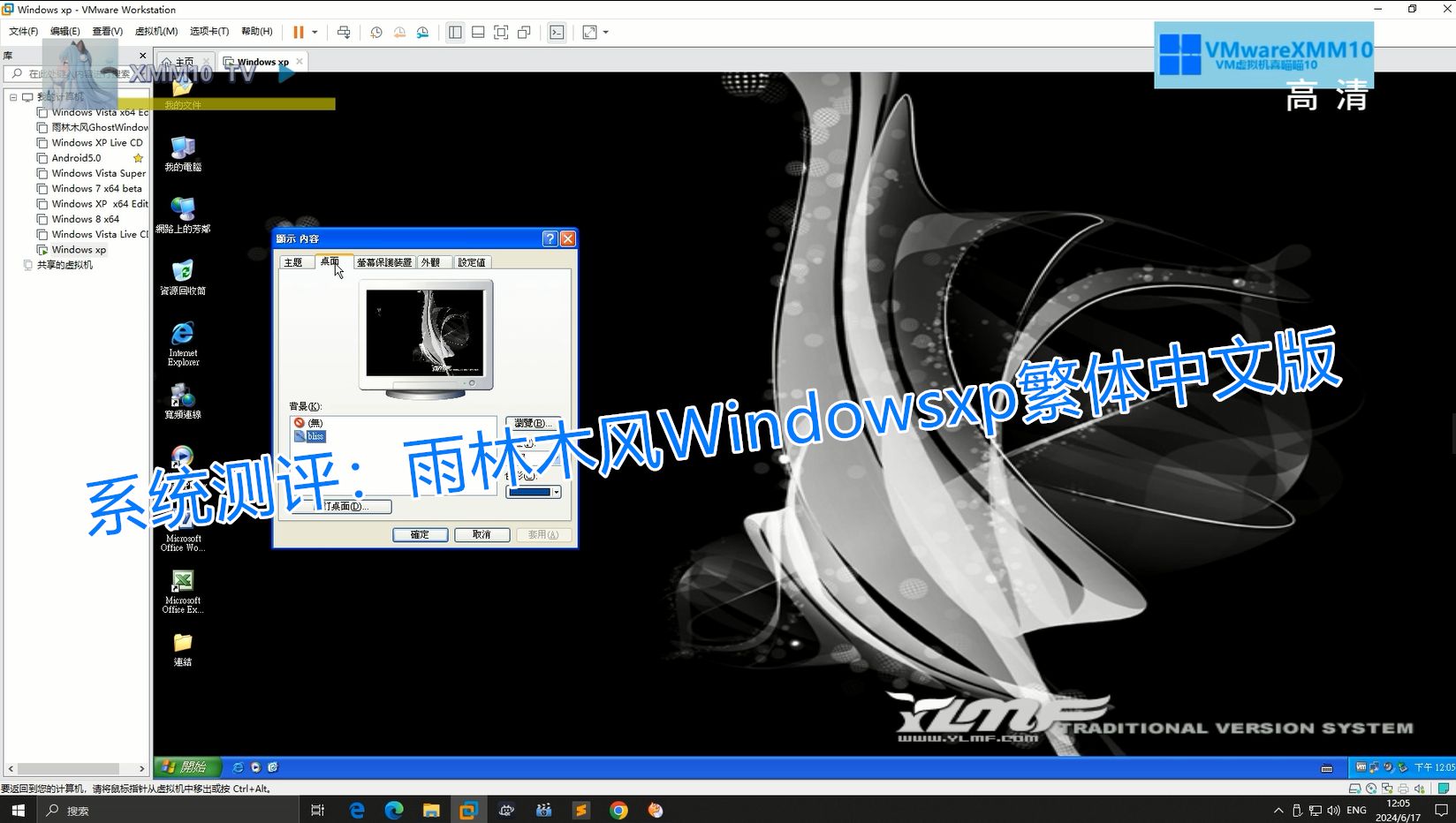1456x823 pixels.
Task: Open the 查看(V) menu
Action: click(x=108, y=31)
